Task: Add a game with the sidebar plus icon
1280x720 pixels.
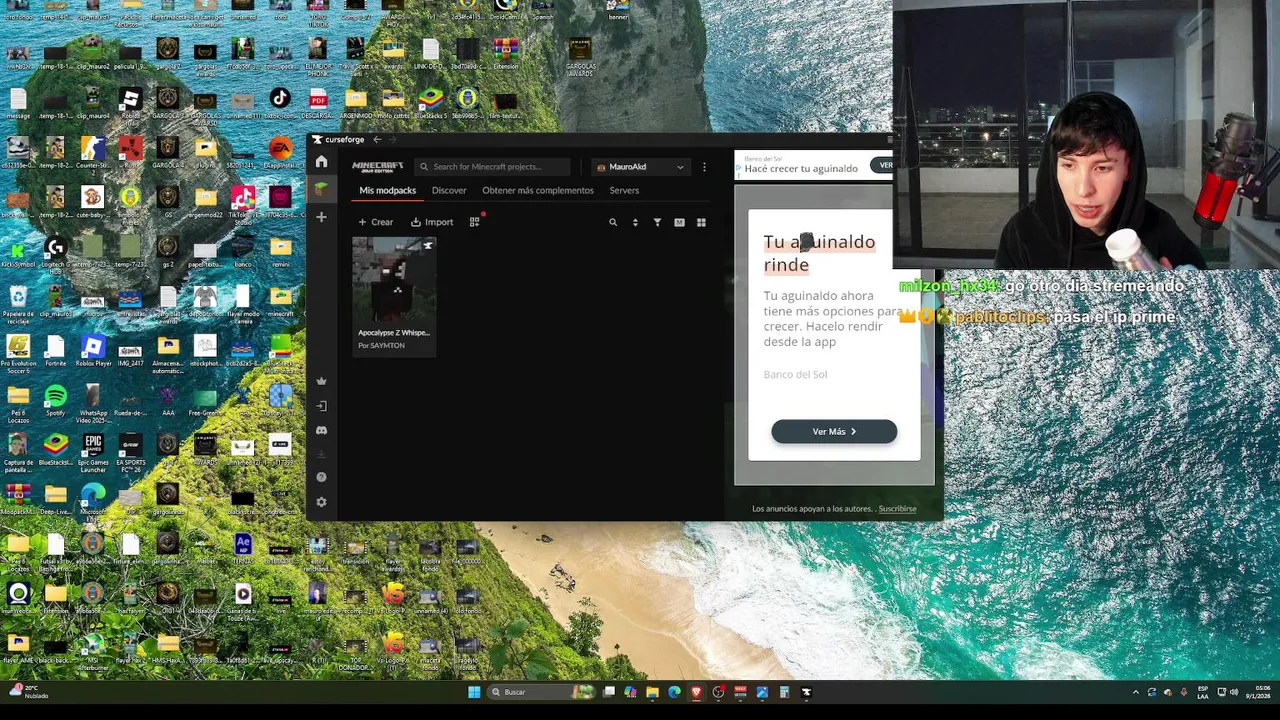Action: coord(321,217)
